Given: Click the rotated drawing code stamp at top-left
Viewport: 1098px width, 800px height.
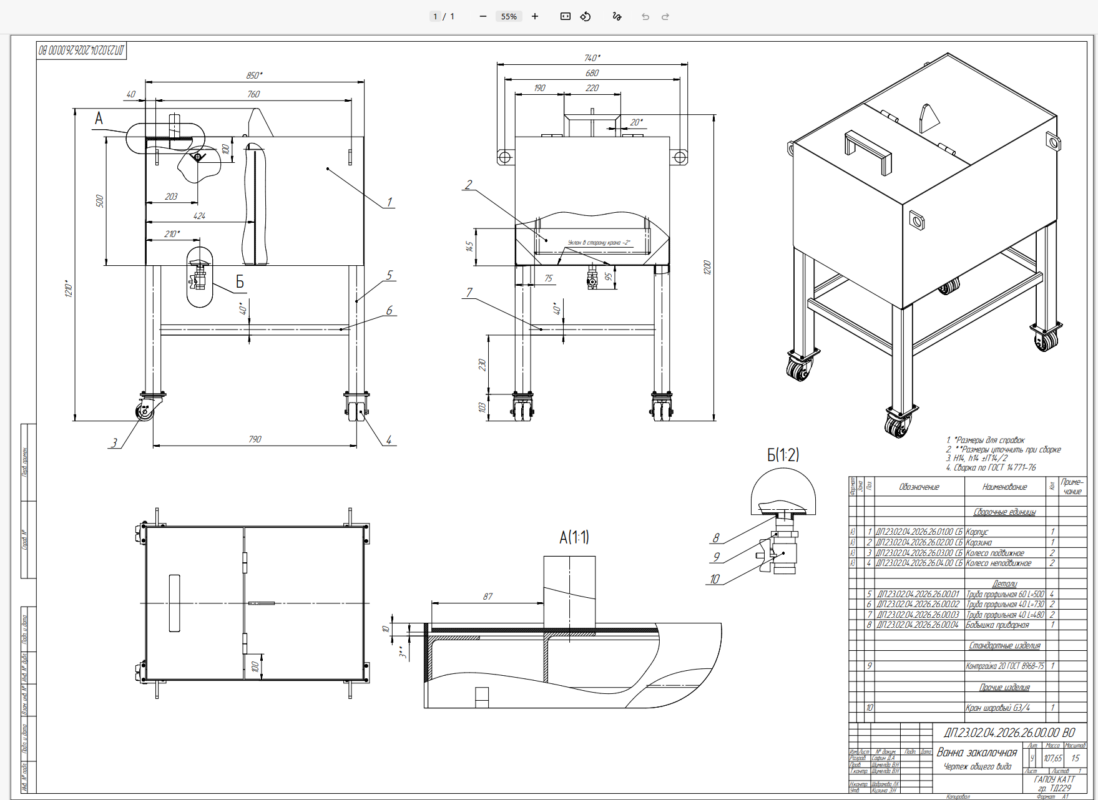Looking at the screenshot, I should click(x=82, y=50).
